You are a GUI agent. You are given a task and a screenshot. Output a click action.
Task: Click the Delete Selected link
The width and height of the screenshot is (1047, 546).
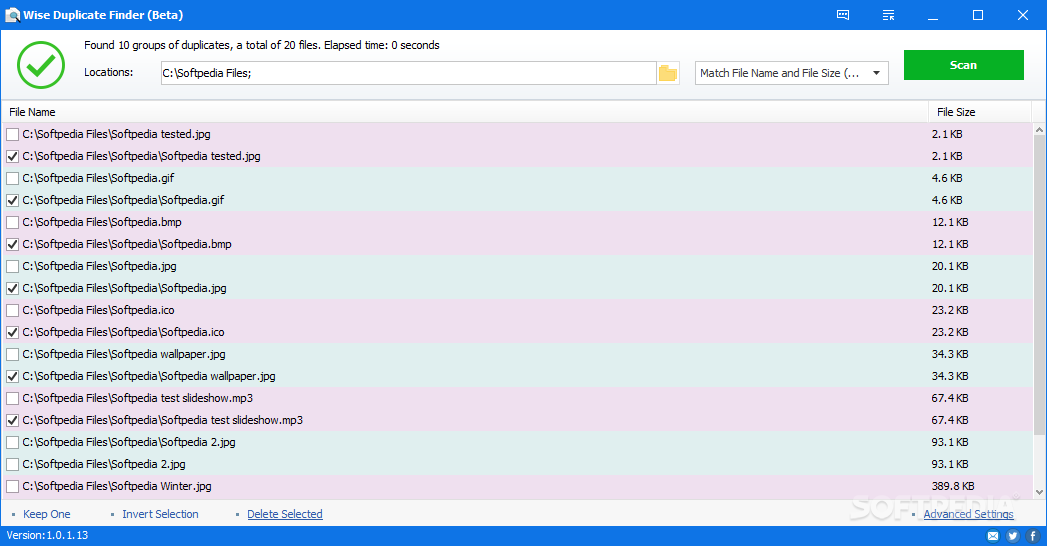click(285, 514)
